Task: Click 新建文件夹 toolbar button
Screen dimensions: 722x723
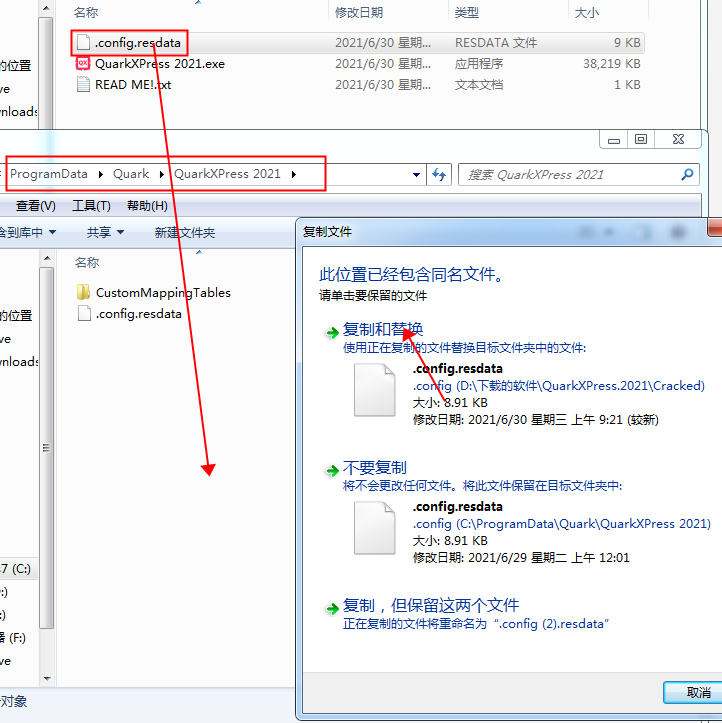Action: (x=184, y=232)
